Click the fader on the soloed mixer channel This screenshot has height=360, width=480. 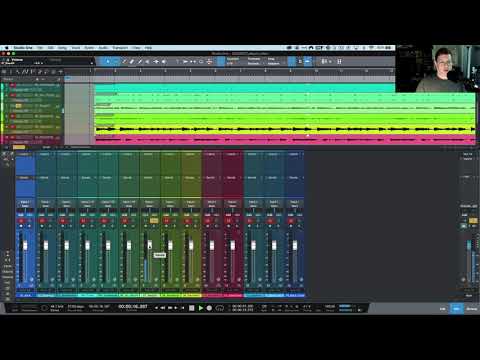click(150, 244)
